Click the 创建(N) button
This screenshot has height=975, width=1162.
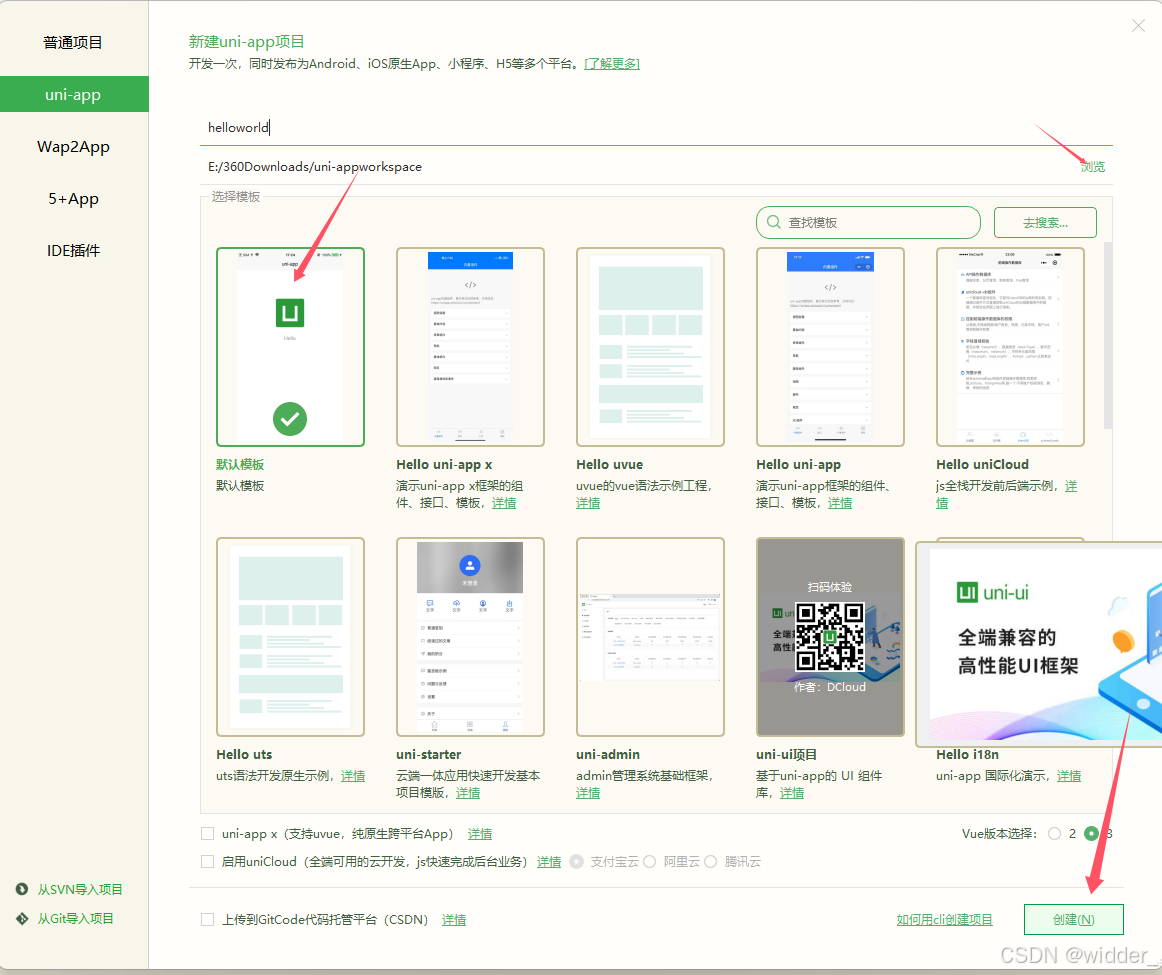pyautogui.click(x=1073, y=919)
